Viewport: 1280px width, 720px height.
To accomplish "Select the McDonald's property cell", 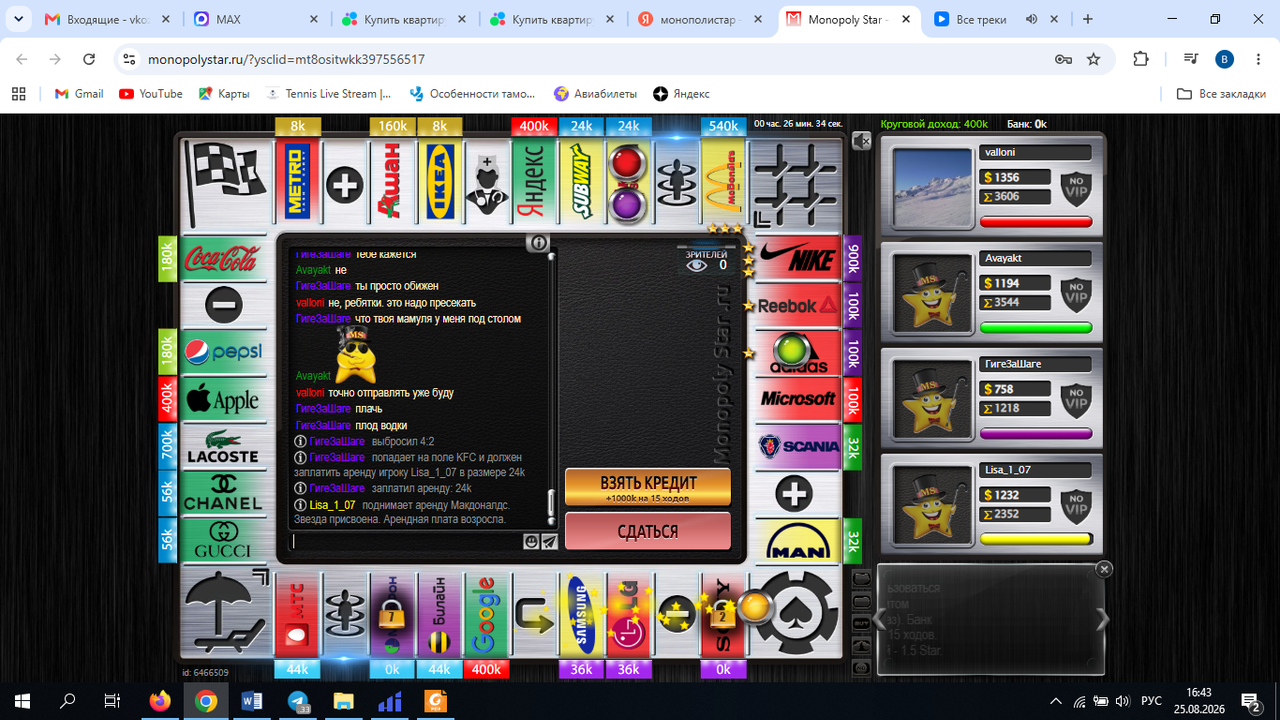I will click(723, 181).
